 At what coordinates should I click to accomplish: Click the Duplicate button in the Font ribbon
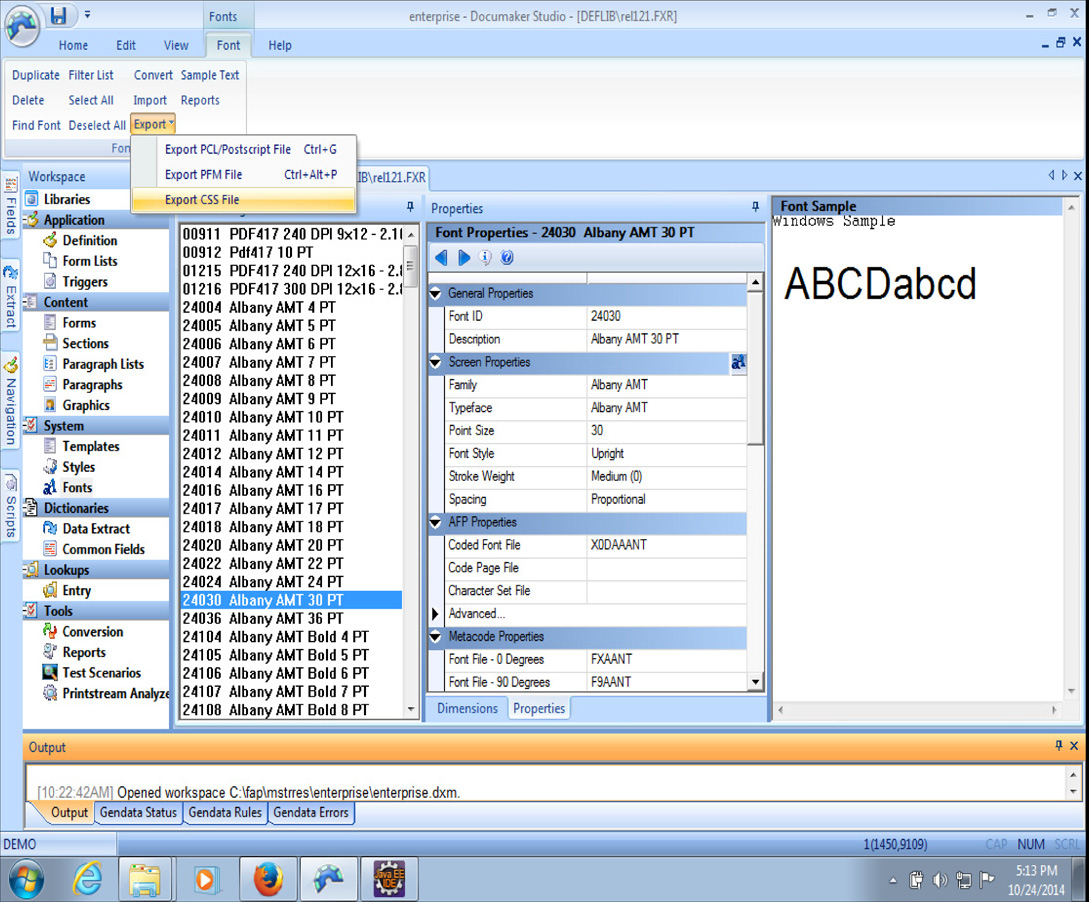pos(35,75)
